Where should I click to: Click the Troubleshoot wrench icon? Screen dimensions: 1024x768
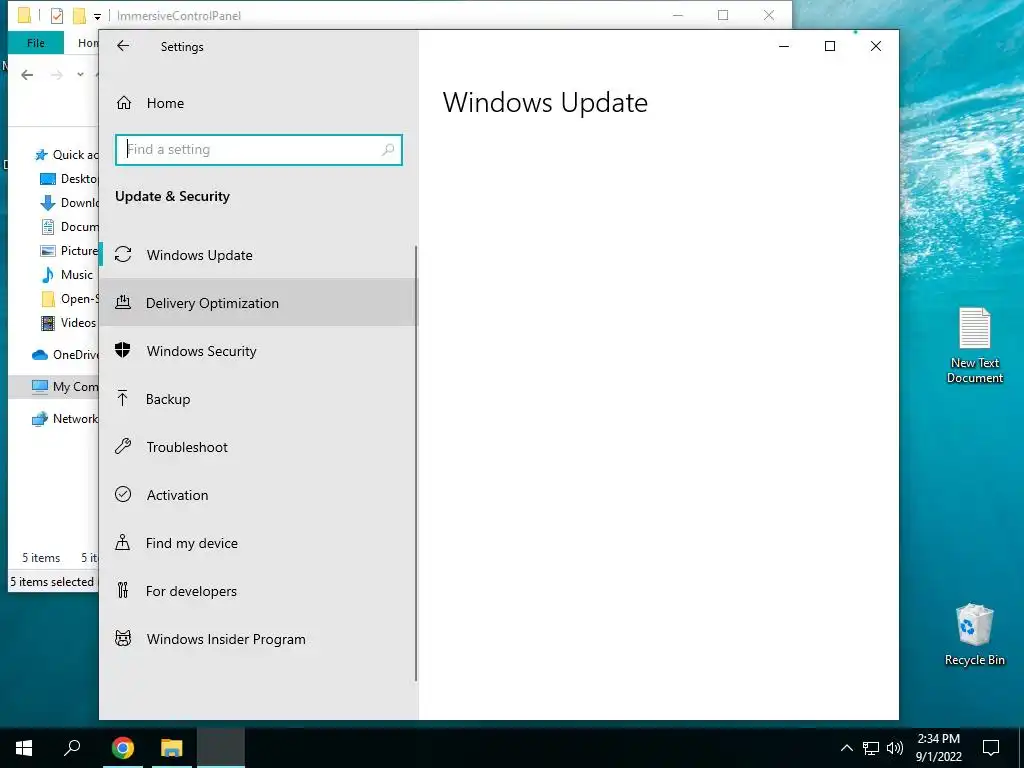(x=123, y=447)
